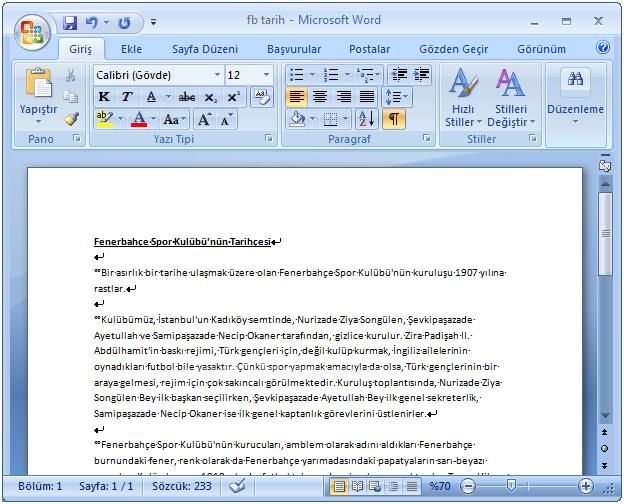Open the Office button menu
The image size is (624, 504).
(x=32, y=32)
